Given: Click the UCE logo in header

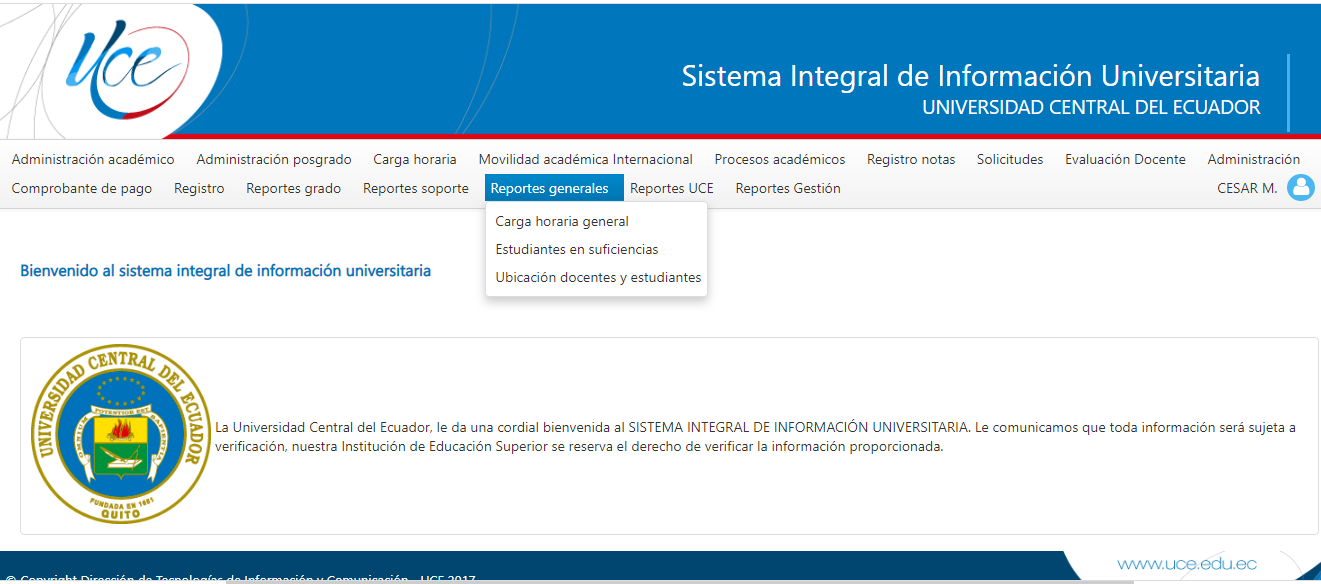Looking at the screenshot, I should (x=126, y=68).
